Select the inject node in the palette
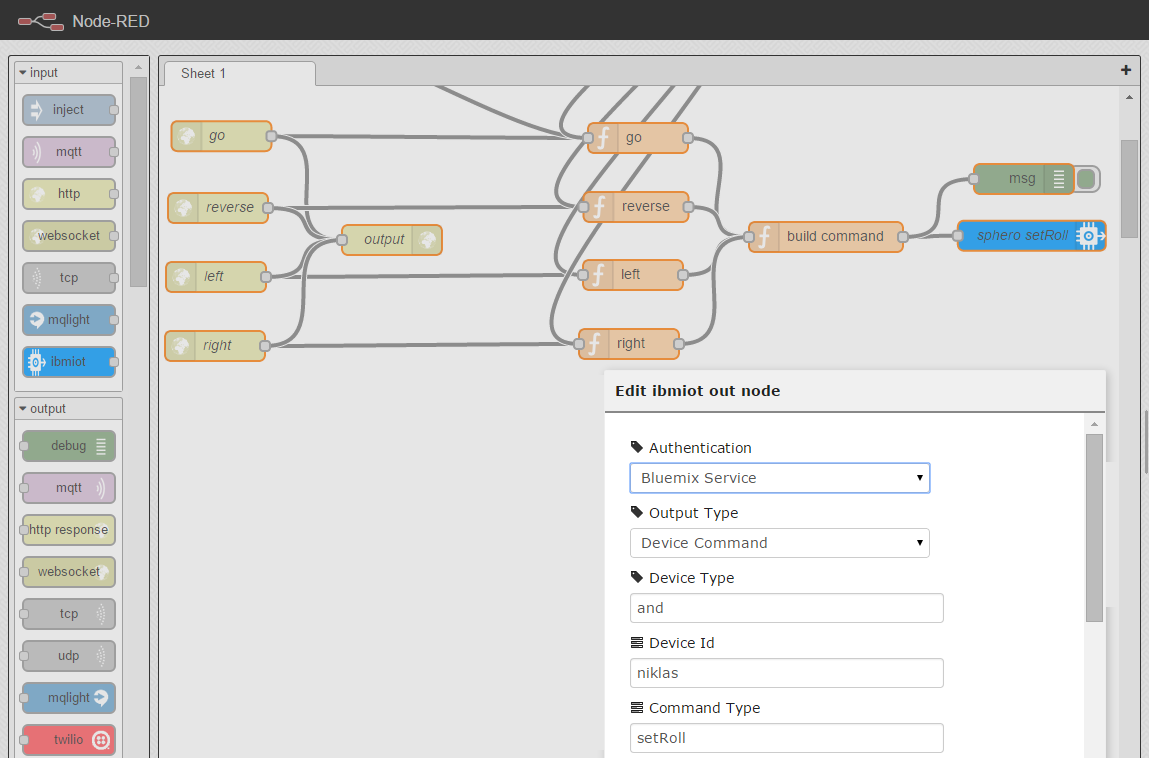Screen dimensions: 1149x758 (69, 110)
